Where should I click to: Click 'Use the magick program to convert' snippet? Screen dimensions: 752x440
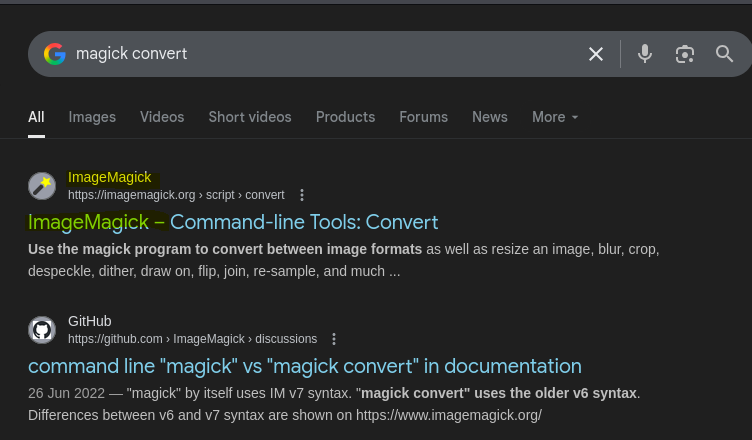(225, 249)
